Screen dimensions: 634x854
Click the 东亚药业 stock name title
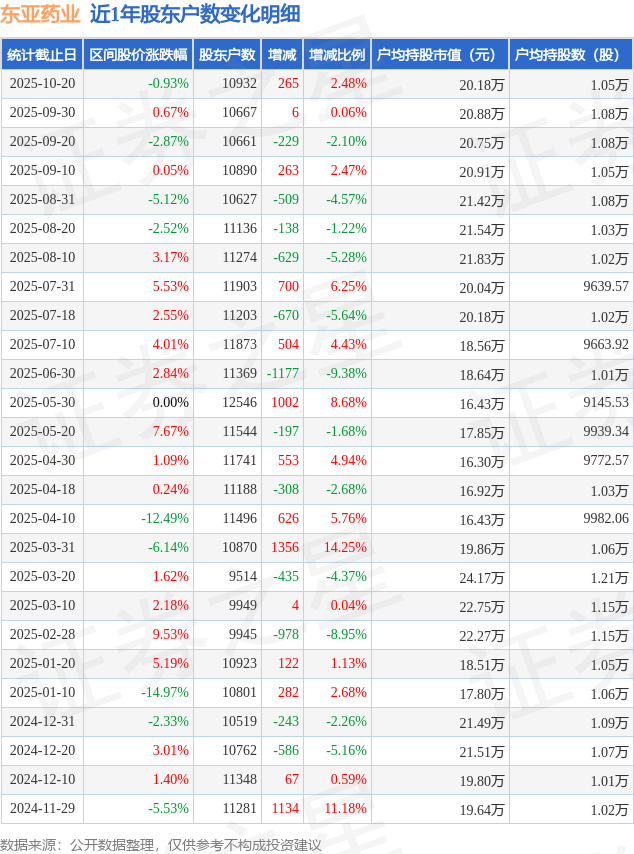[40, 14]
